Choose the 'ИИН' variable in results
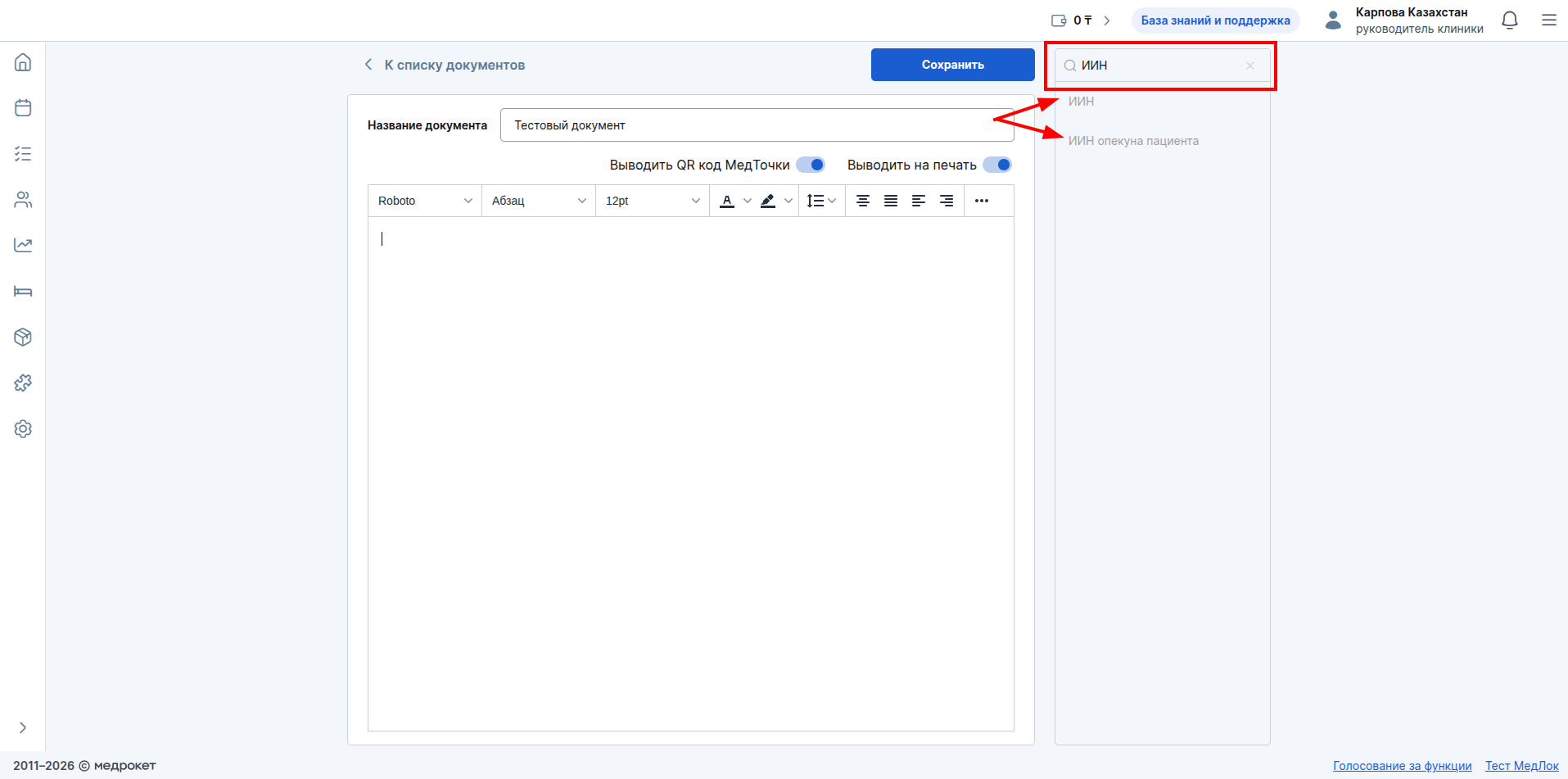Image resolution: width=1568 pixels, height=779 pixels. coord(1081,102)
